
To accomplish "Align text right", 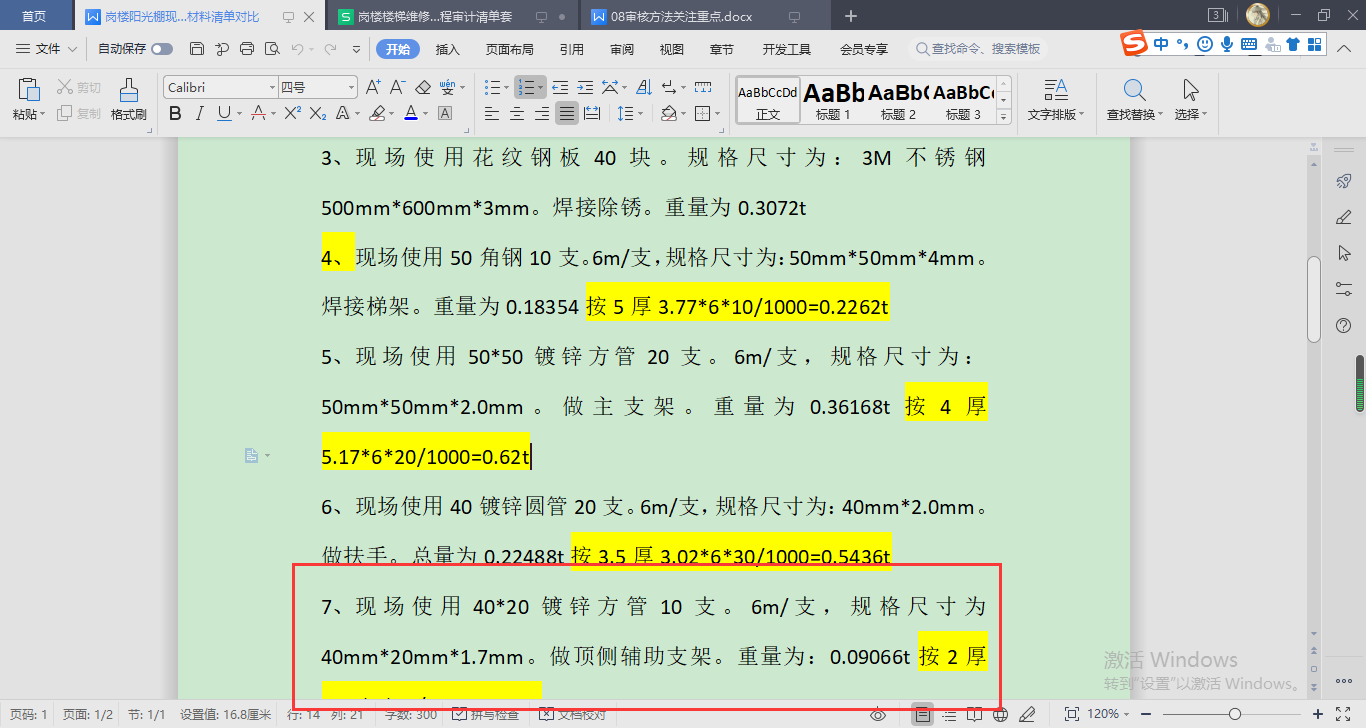I will pos(542,113).
